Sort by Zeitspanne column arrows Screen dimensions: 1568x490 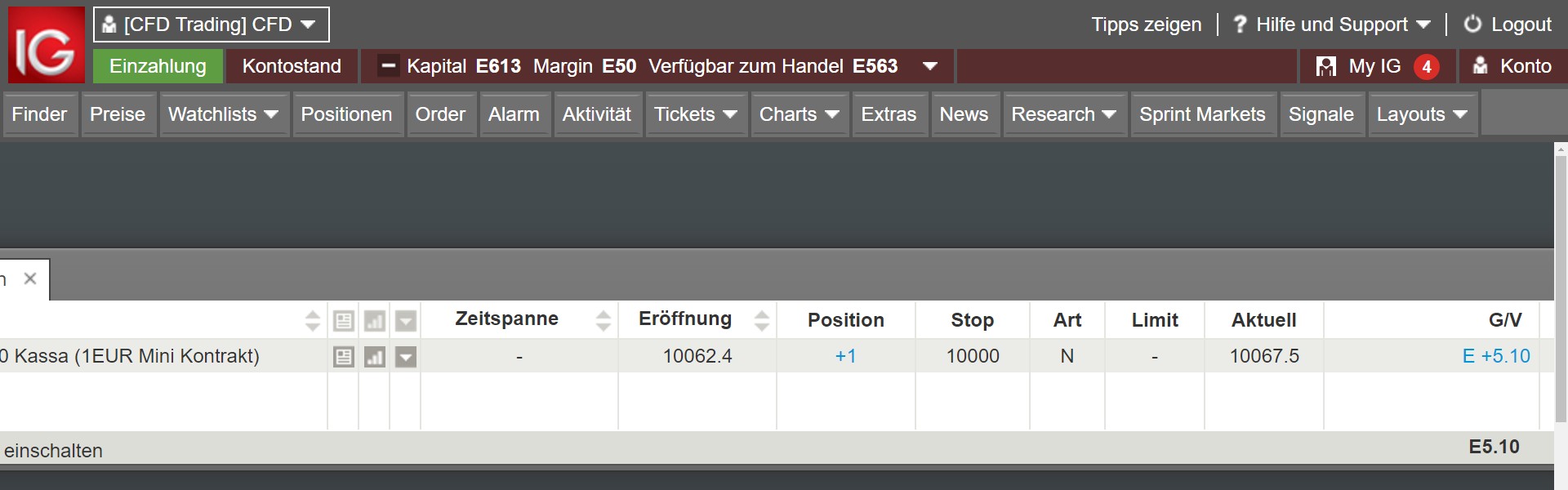pyautogui.click(x=604, y=320)
